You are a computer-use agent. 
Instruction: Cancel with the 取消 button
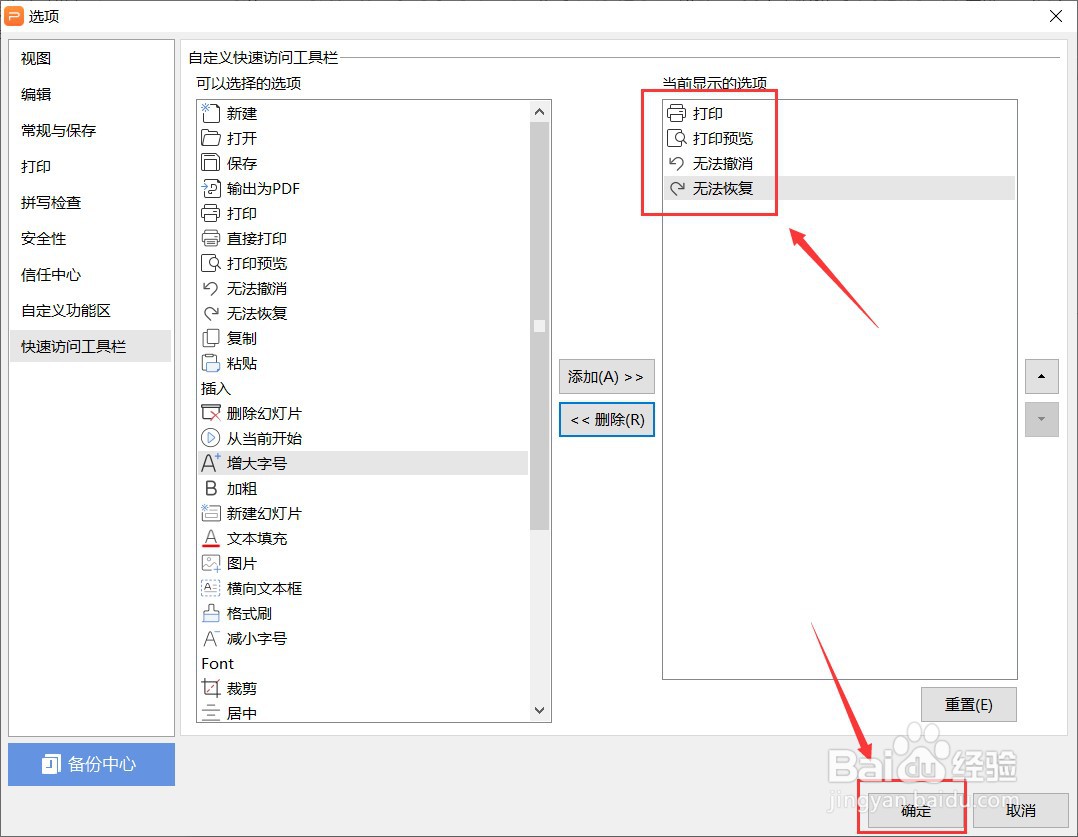1020,810
